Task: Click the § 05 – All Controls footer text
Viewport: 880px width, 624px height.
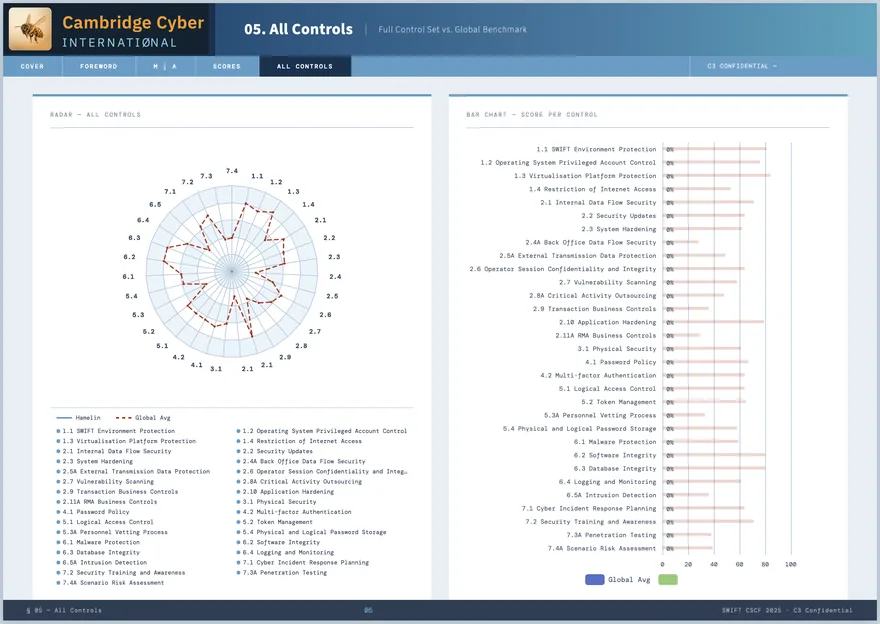Action: coord(64,610)
